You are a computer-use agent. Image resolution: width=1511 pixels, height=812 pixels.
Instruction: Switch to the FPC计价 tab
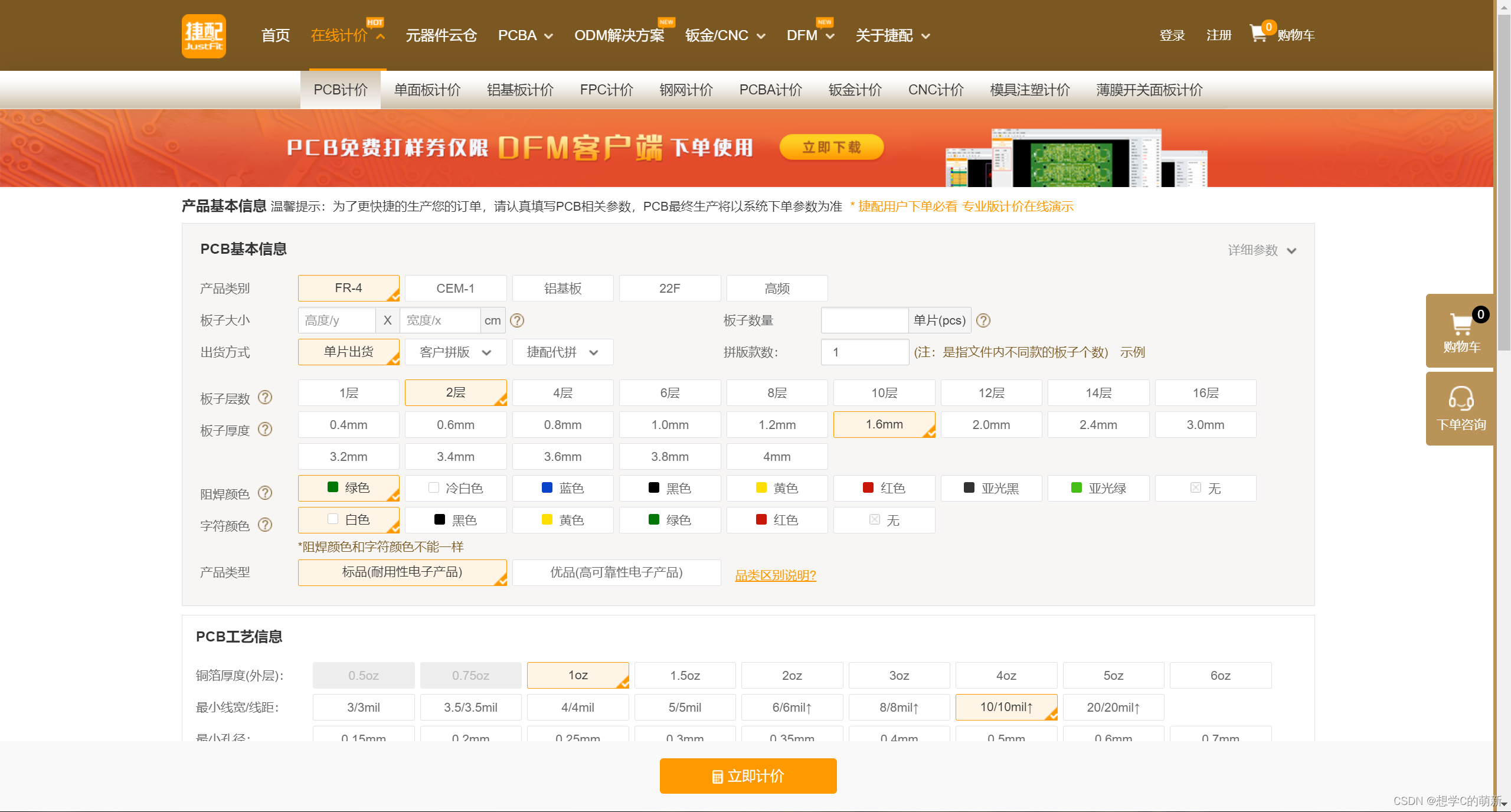click(x=605, y=90)
